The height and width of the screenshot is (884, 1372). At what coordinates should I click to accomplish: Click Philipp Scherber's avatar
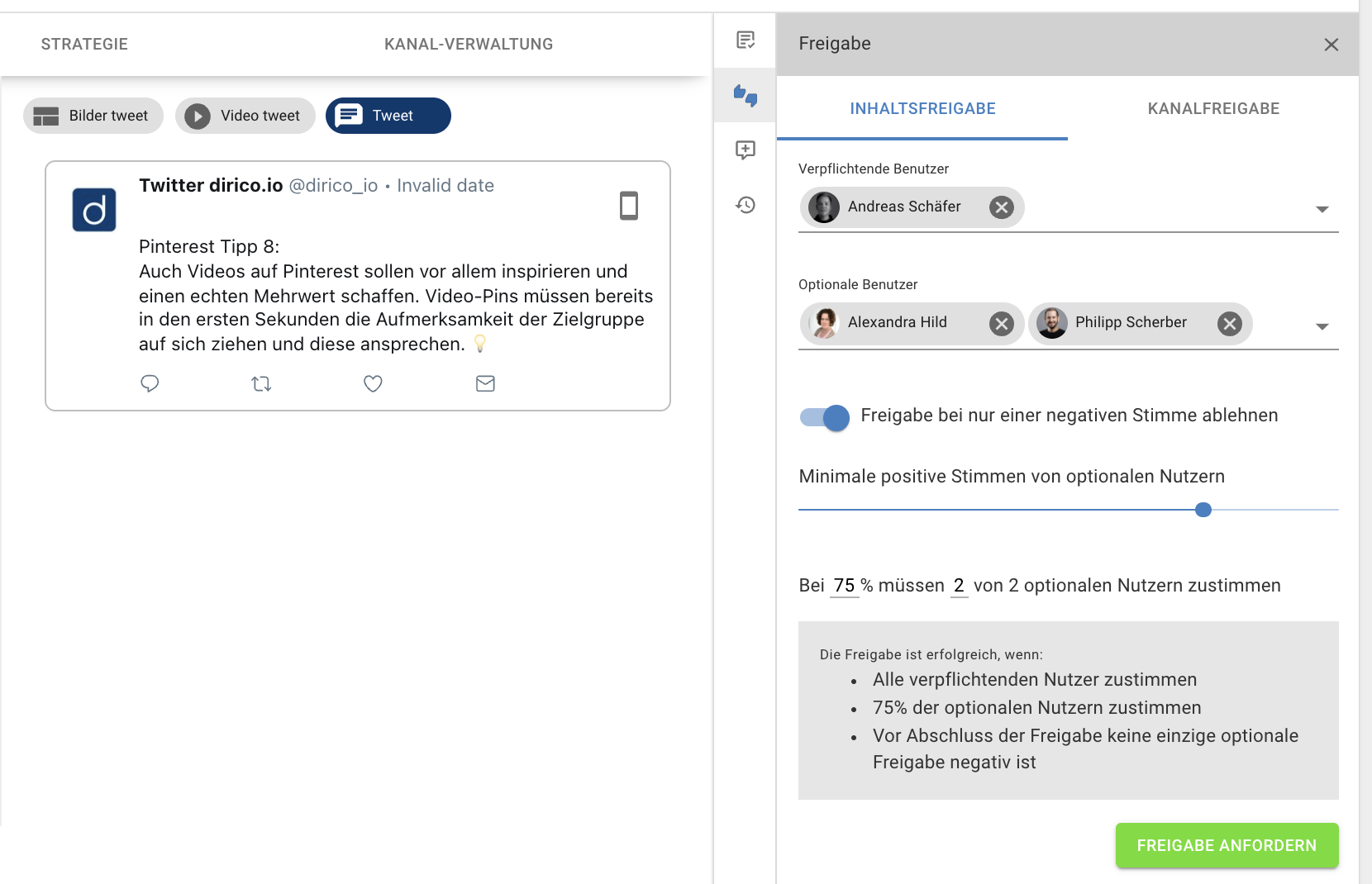click(x=1052, y=323)
